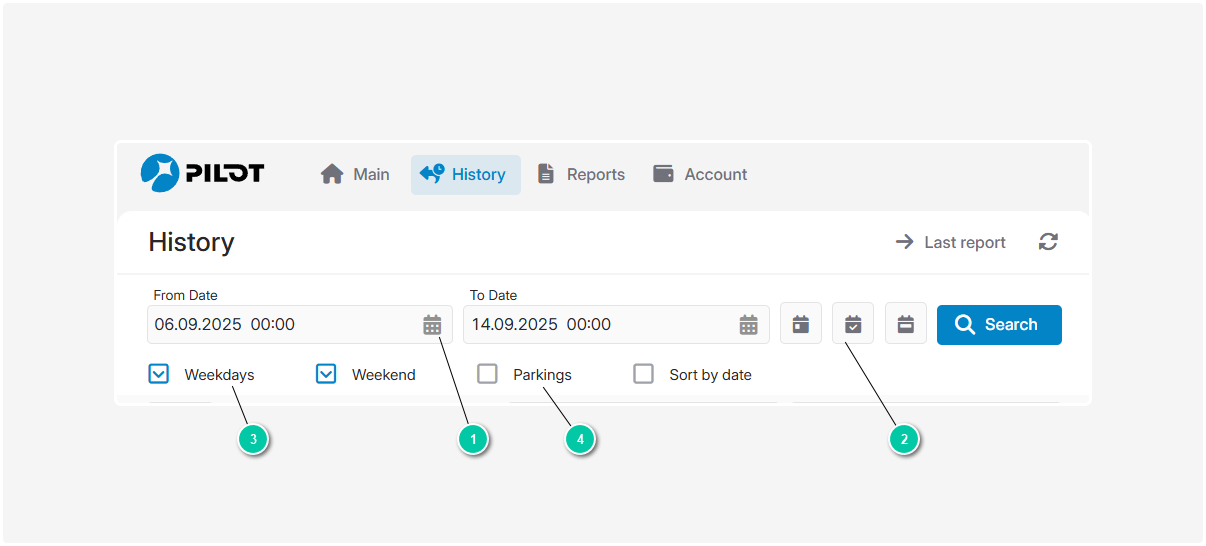
Task: Uncheck the Weekend checkbox
Action: coord(326,374)
